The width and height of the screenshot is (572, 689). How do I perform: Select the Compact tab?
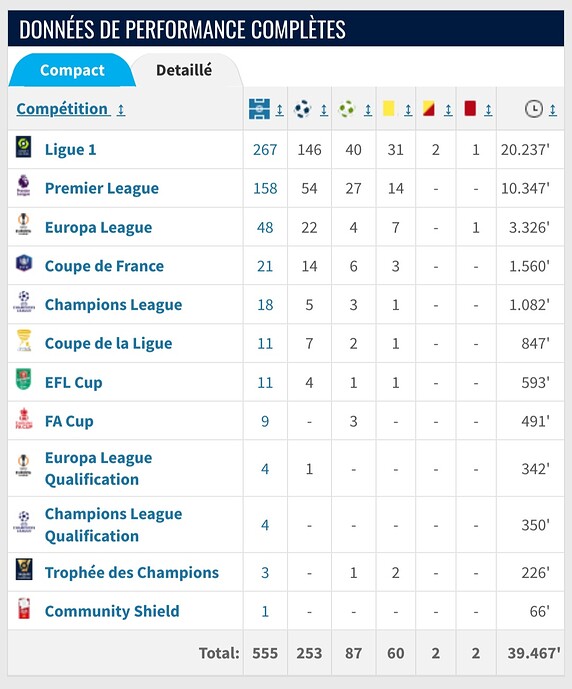coord(72,70)
